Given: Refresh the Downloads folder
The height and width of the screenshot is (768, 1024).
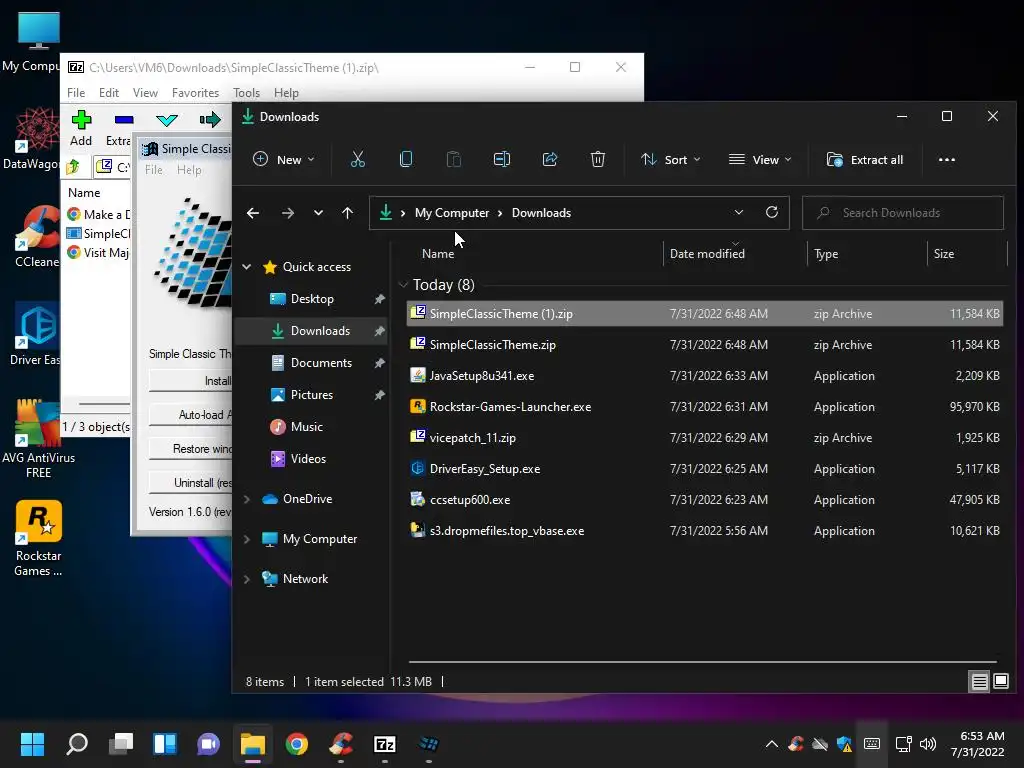Looking at the screenshot, I should (x=771, y=212).
